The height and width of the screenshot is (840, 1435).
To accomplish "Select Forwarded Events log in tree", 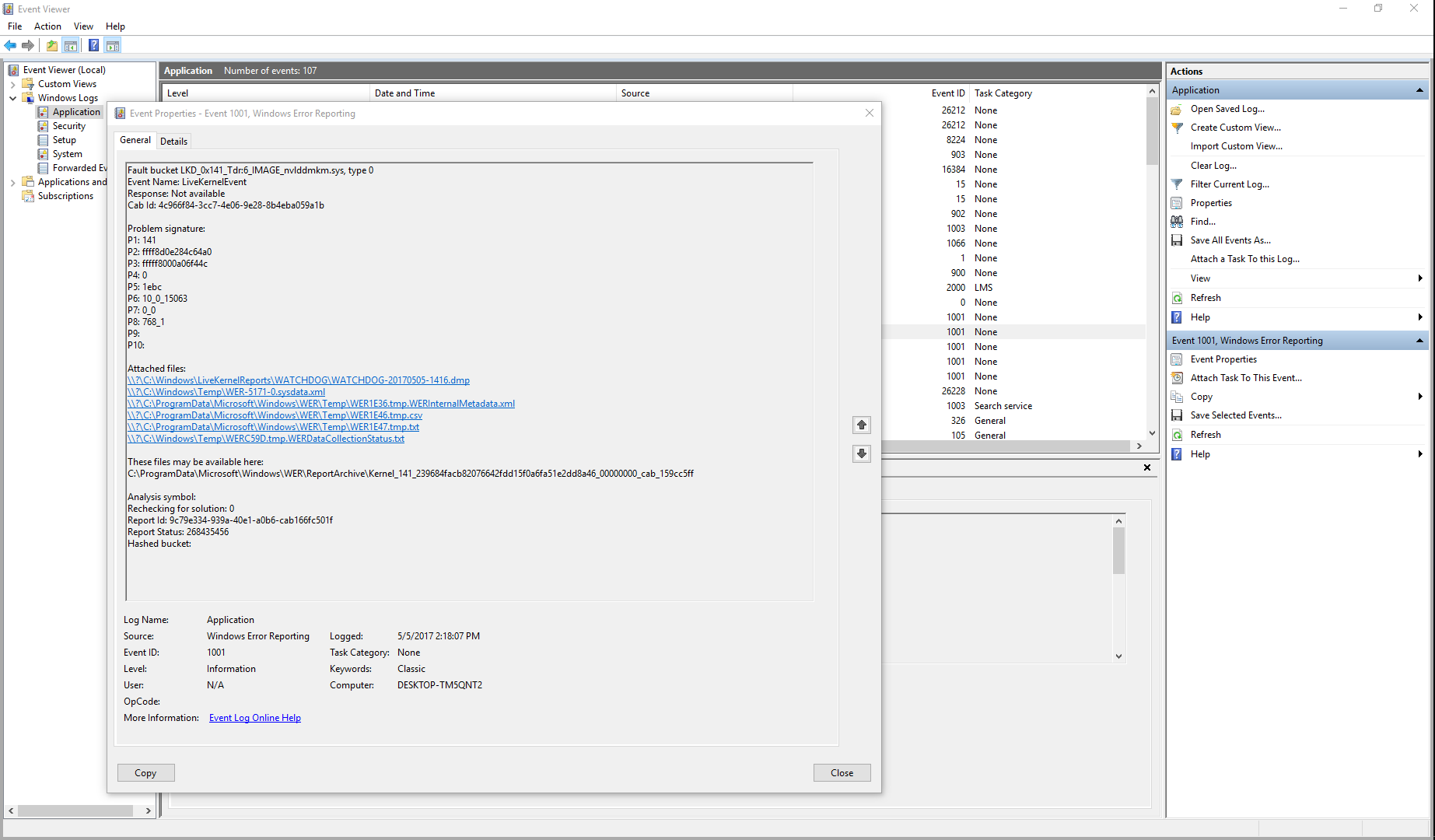I will pyautogui.click(x=79, y=168).
